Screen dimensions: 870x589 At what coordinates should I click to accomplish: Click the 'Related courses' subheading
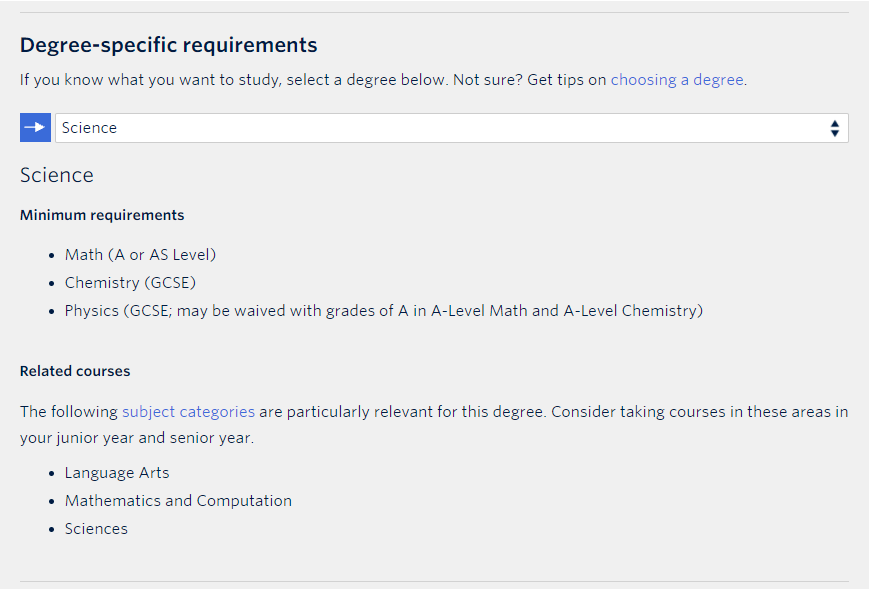75,371
